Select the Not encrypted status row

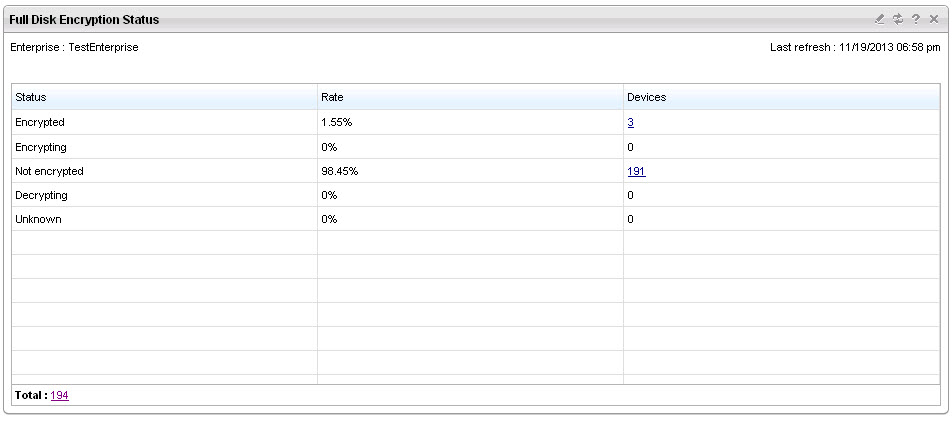click(49, 171)
